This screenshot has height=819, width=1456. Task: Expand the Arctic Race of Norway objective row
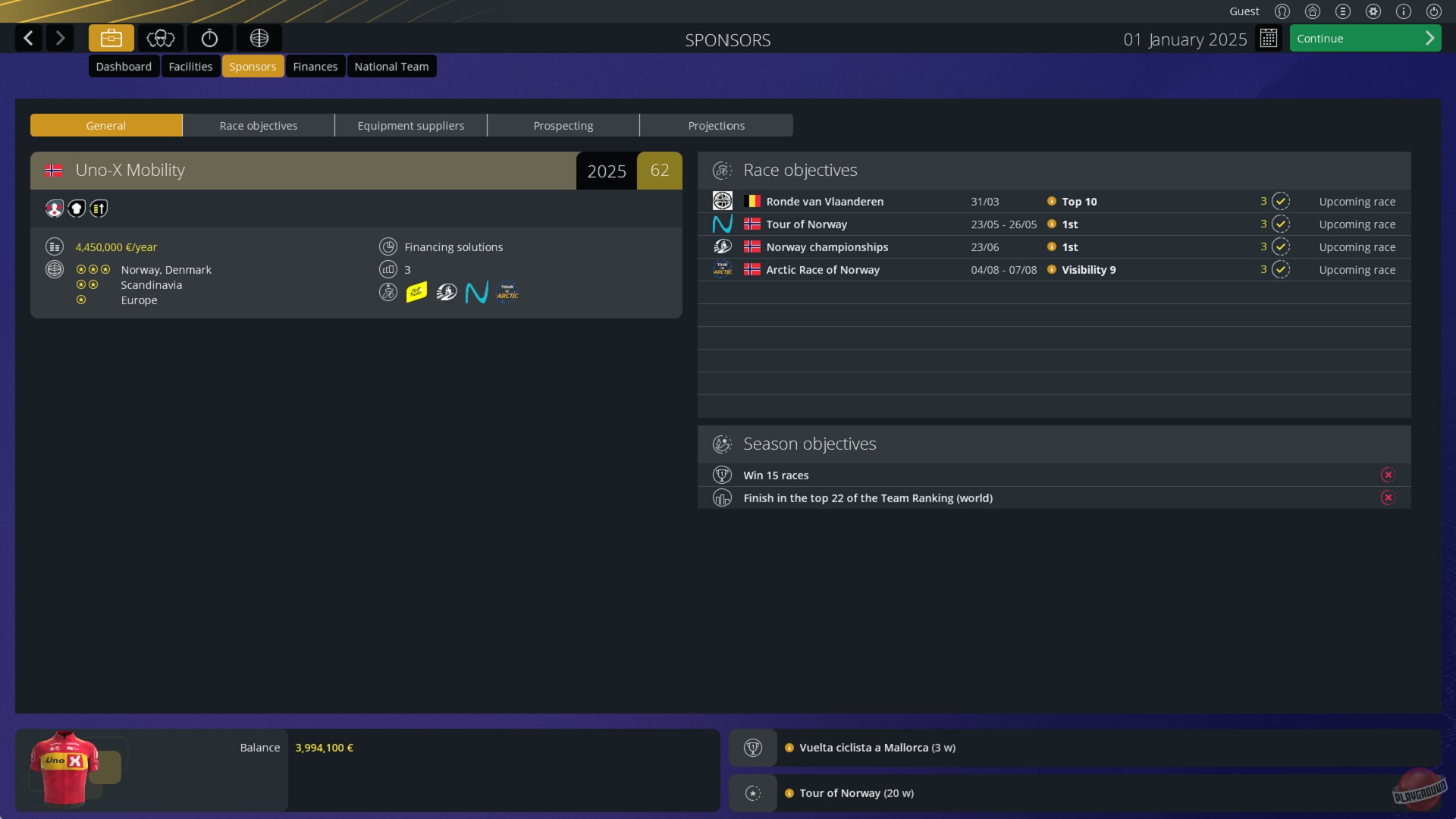click(x=1054, y=269)
